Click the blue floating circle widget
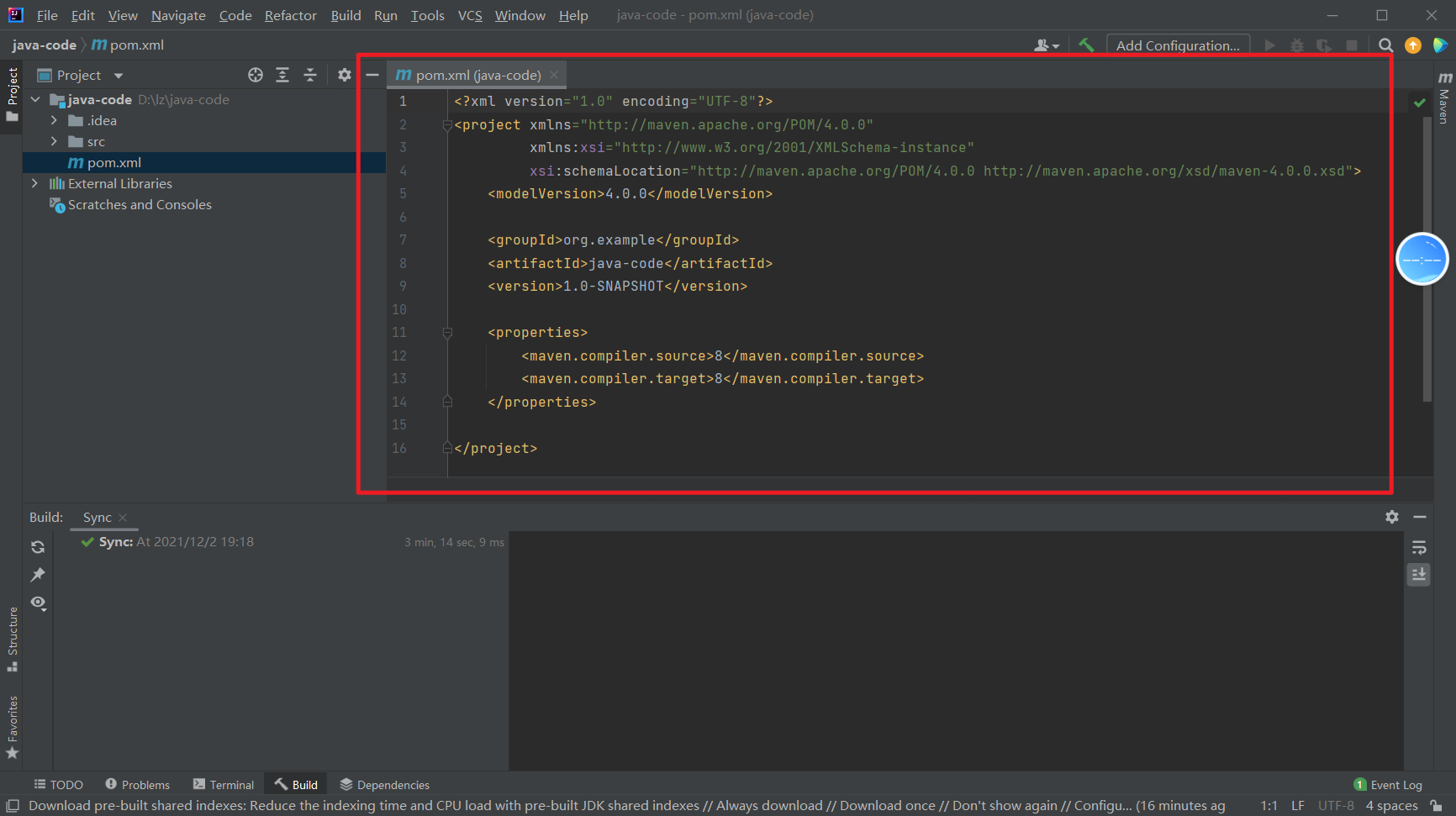Viewport: 1456px width, 816px height. point(1422,259)
